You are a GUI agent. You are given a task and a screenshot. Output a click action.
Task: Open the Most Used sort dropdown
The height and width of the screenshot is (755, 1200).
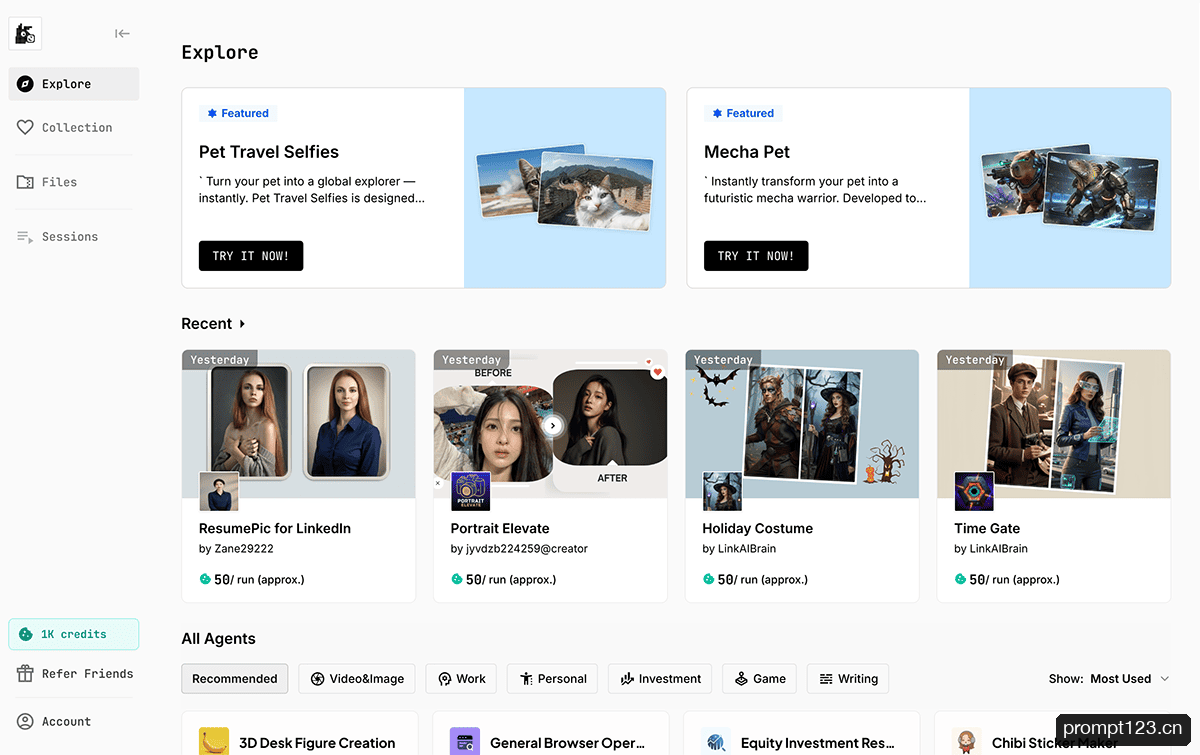point(1129,679)
